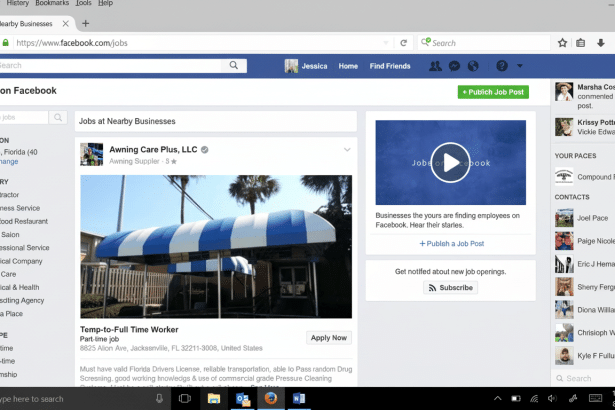Close the Nearby Businesses tab

pos(66,24)
